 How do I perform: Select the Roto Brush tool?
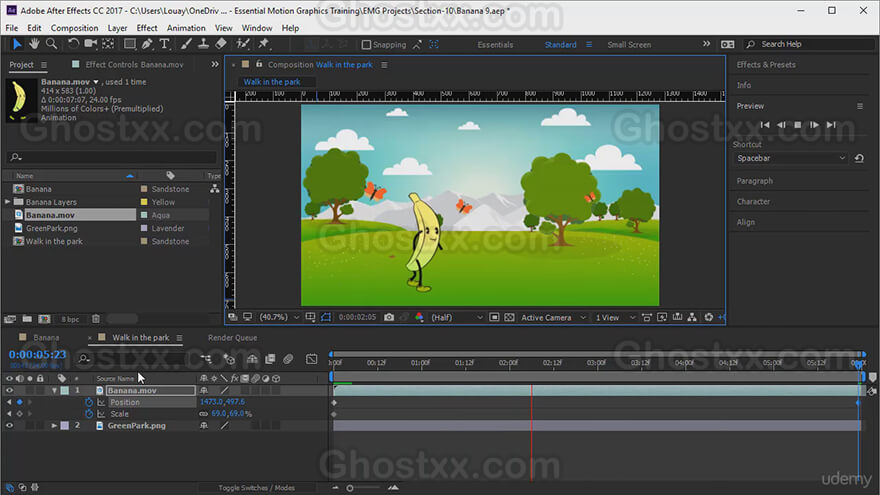(243, 44)
